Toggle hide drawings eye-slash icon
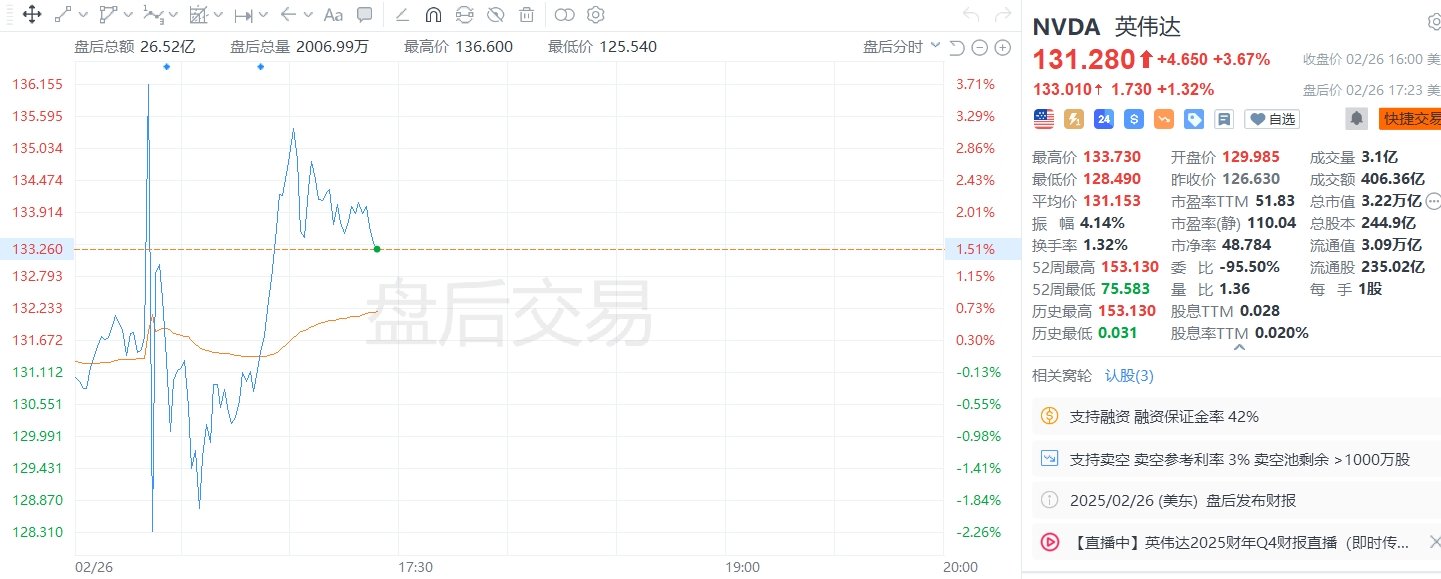Viewport: 1441px width, 579px height. click(x=495, y=15)
